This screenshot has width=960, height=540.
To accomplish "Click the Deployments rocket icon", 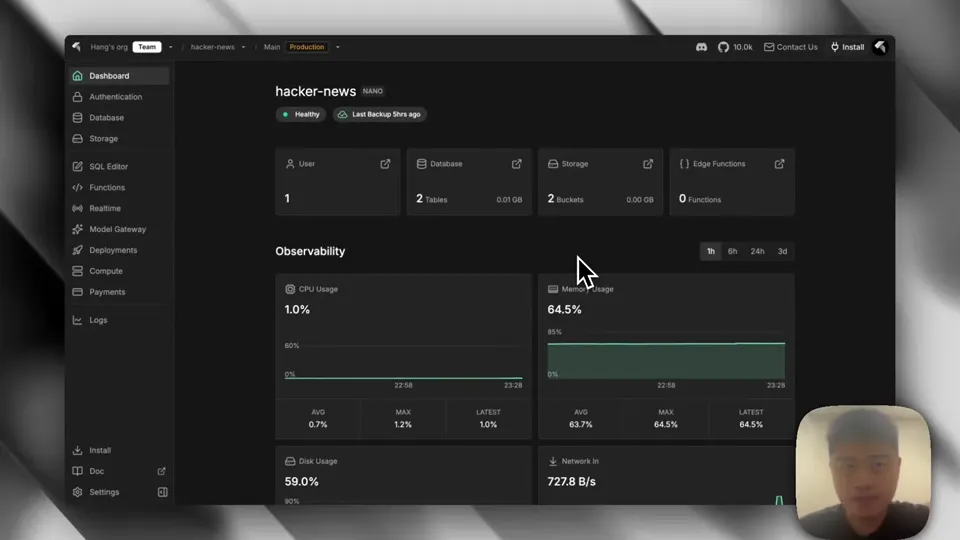I will tap(77, 250).
